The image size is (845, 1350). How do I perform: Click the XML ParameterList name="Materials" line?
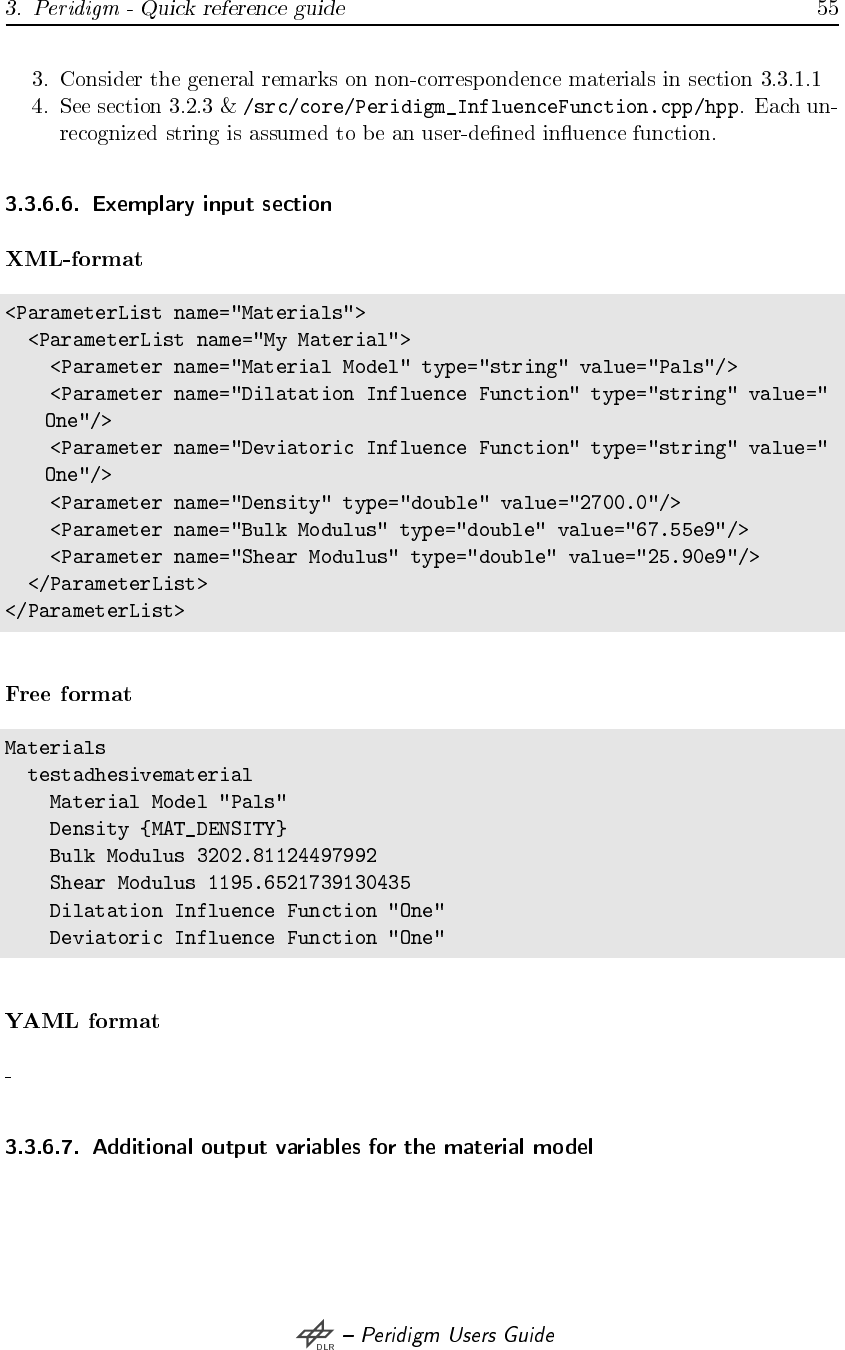pyautogui.click(x=186, y=312)
